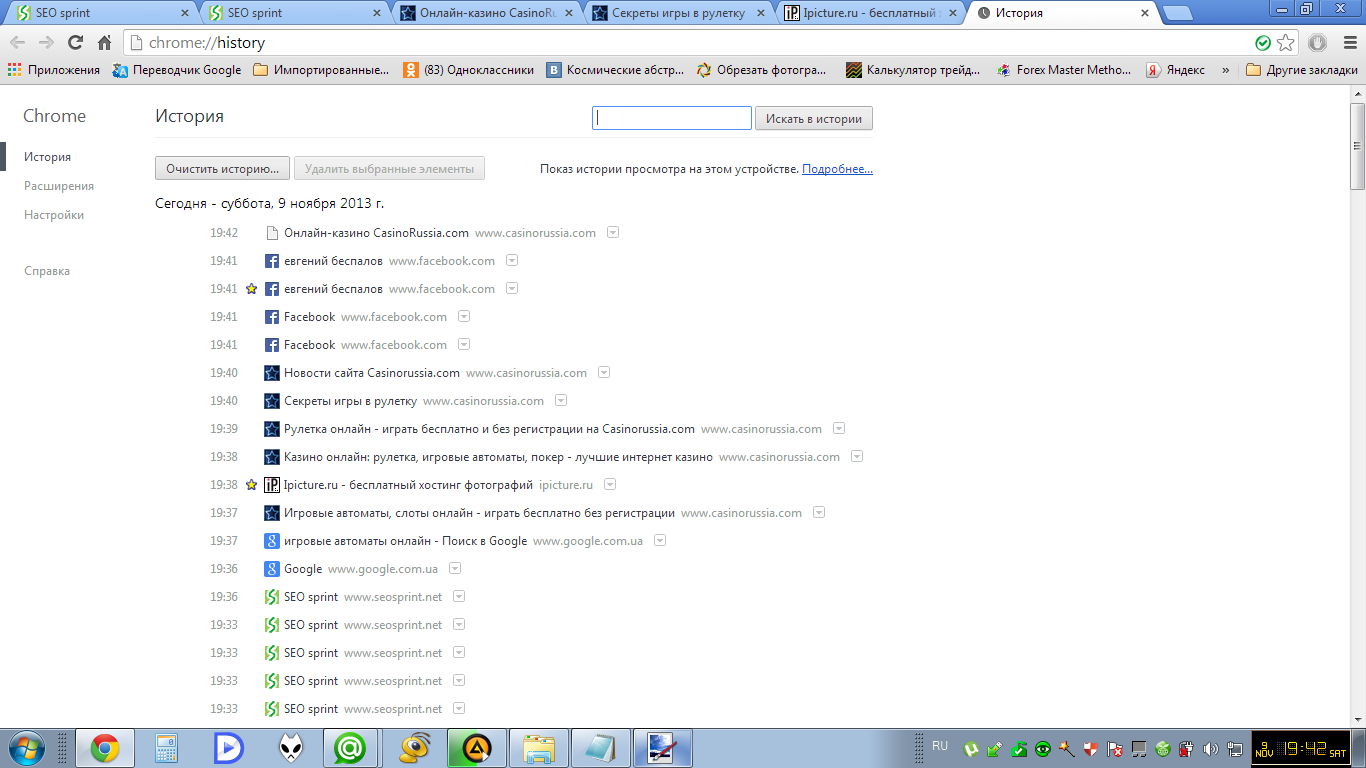Open the Calculator taskbar icon
The width and height of the screenshot is (1366, 768).
click(x=166, y=748)
